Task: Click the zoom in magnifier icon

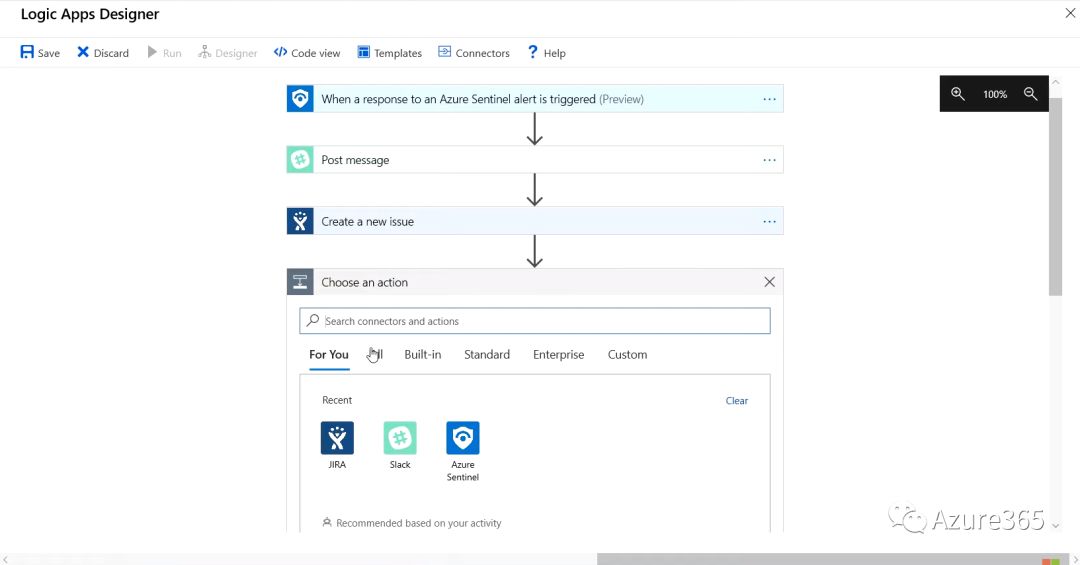Action: click(x=957, y=94)
